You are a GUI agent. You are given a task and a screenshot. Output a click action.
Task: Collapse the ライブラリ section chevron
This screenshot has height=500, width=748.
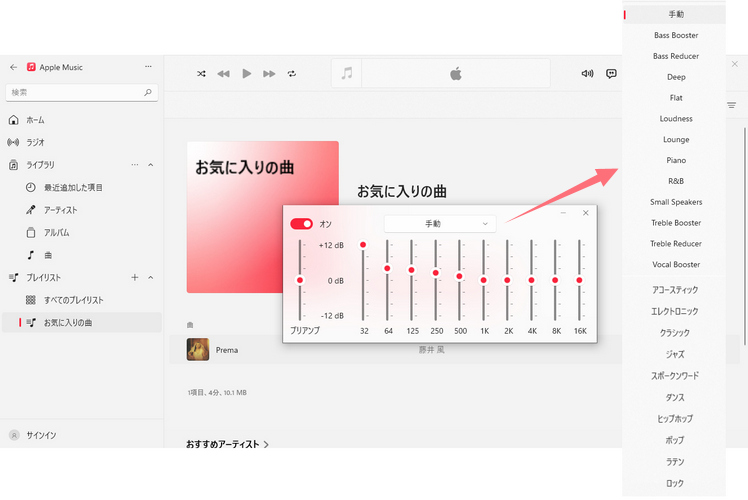point(151,165)
